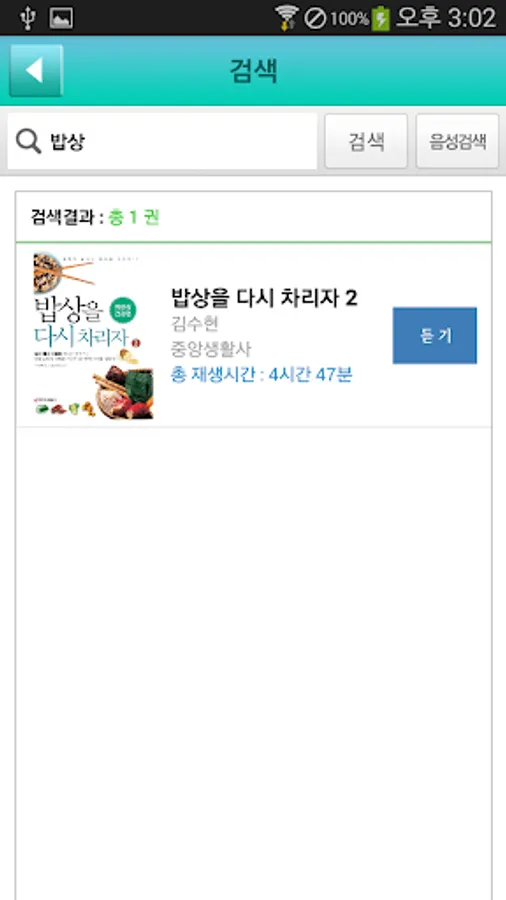506x900 pixels.
Task: Tap the back arrow button
Action: coord(36,71)
